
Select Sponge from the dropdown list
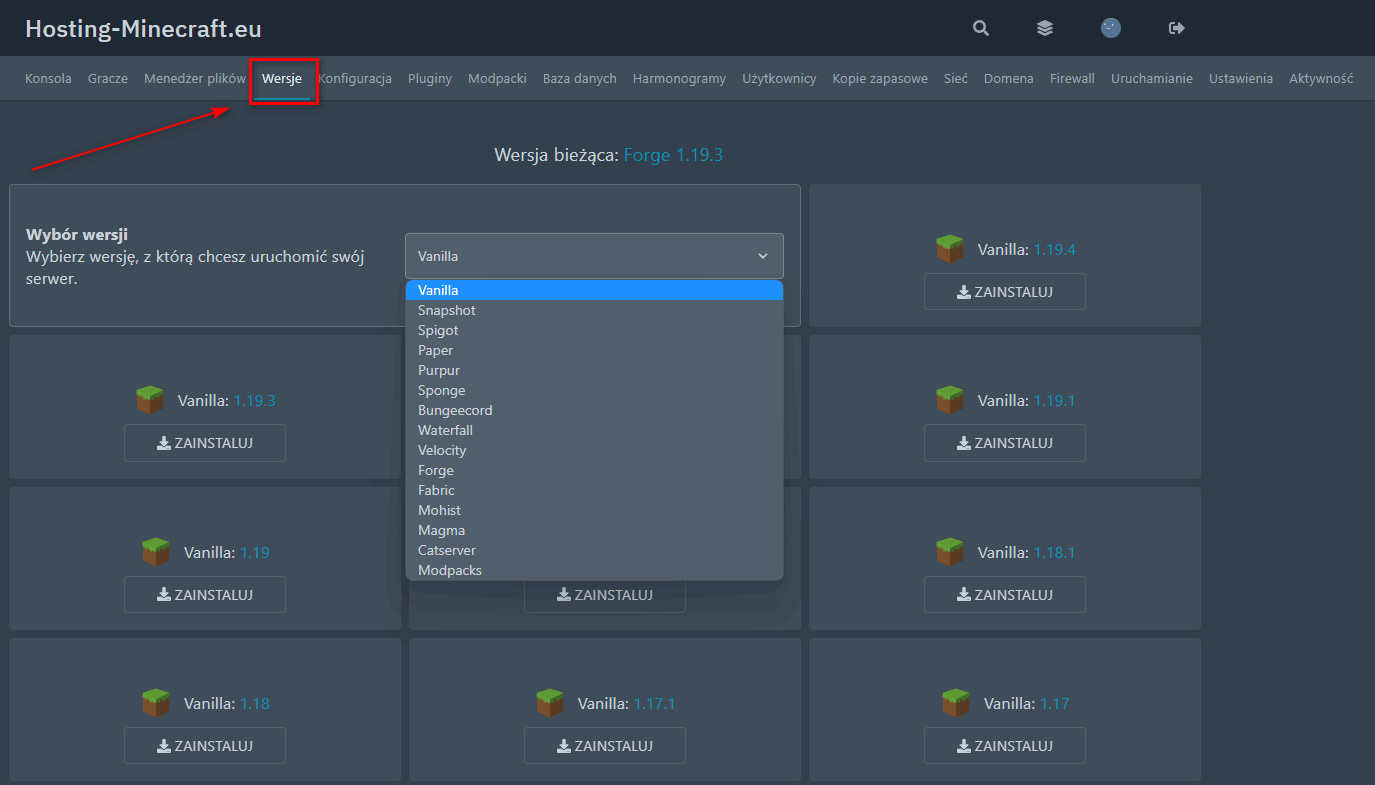tap(594, 390)
